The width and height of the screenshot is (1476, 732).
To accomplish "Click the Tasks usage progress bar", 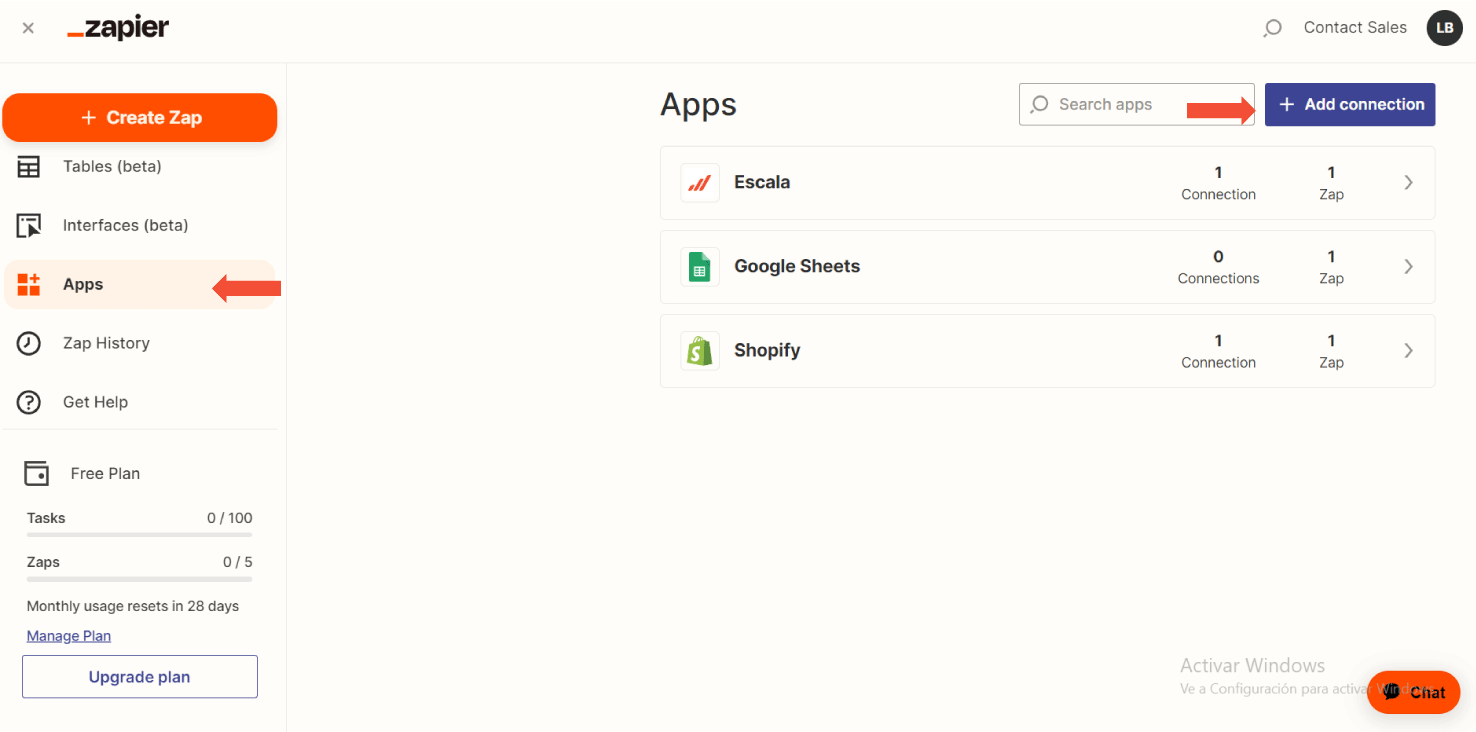I will click(x=140, y=535).
